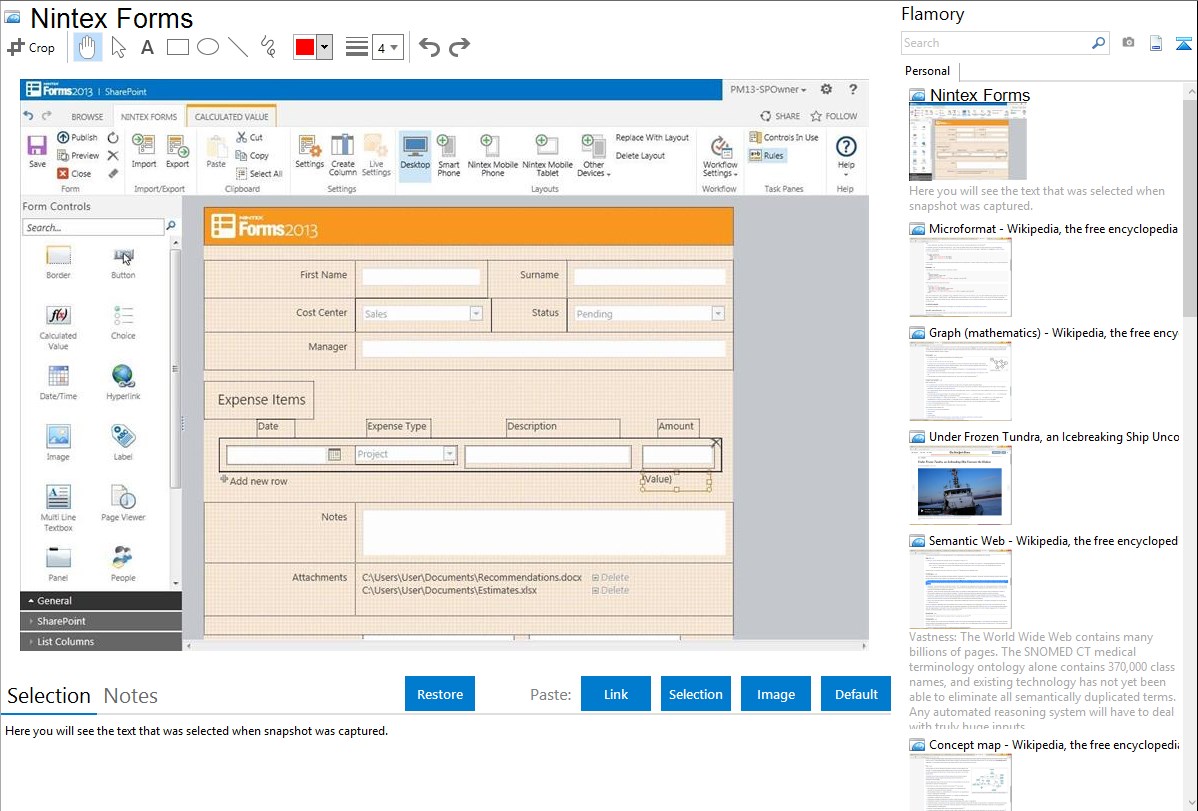The width and height of the screenshot is (1198, 811).
Task: Click the undo arrow
Action: [x=429, y=47]
